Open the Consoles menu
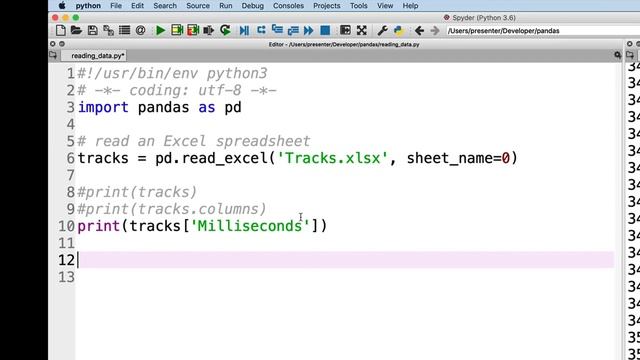The image size is (640, 360). [288, 6]
